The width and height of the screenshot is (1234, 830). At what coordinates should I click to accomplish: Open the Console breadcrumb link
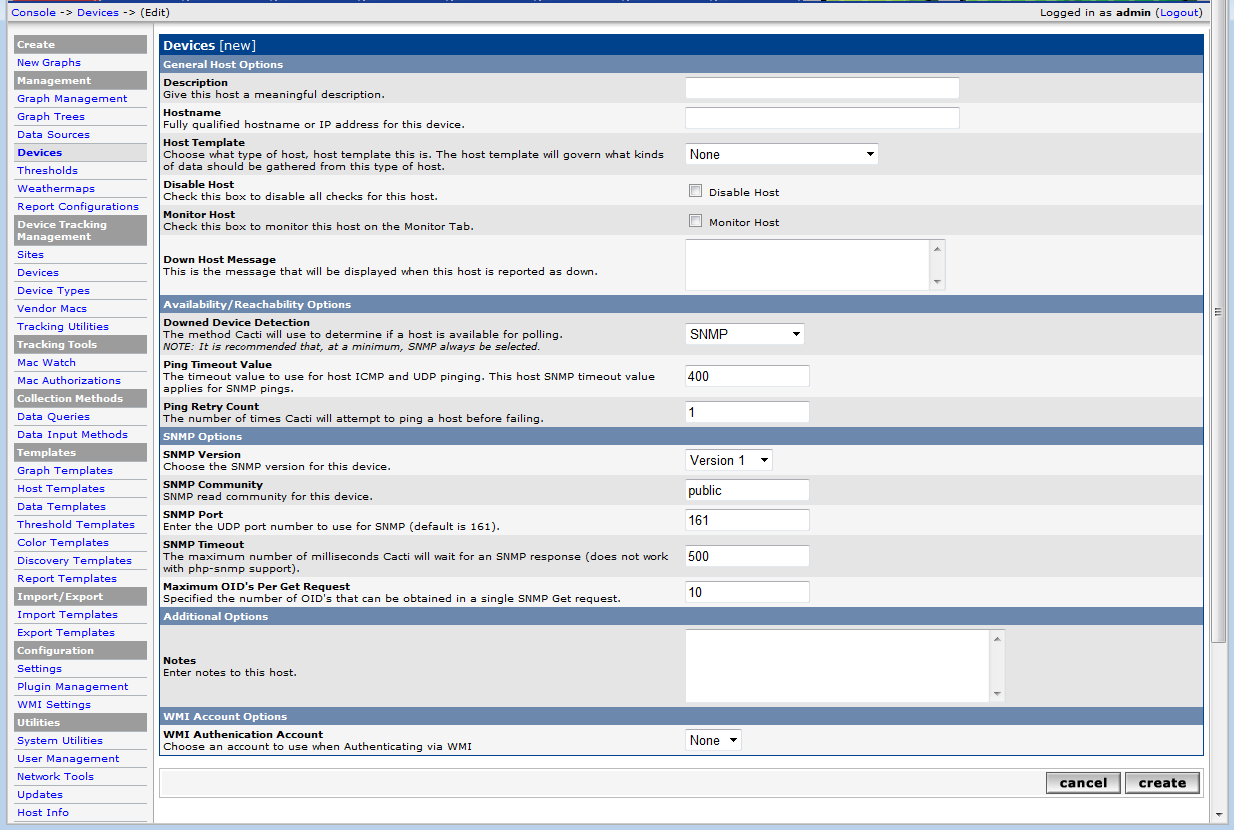(x=33, y=12)
